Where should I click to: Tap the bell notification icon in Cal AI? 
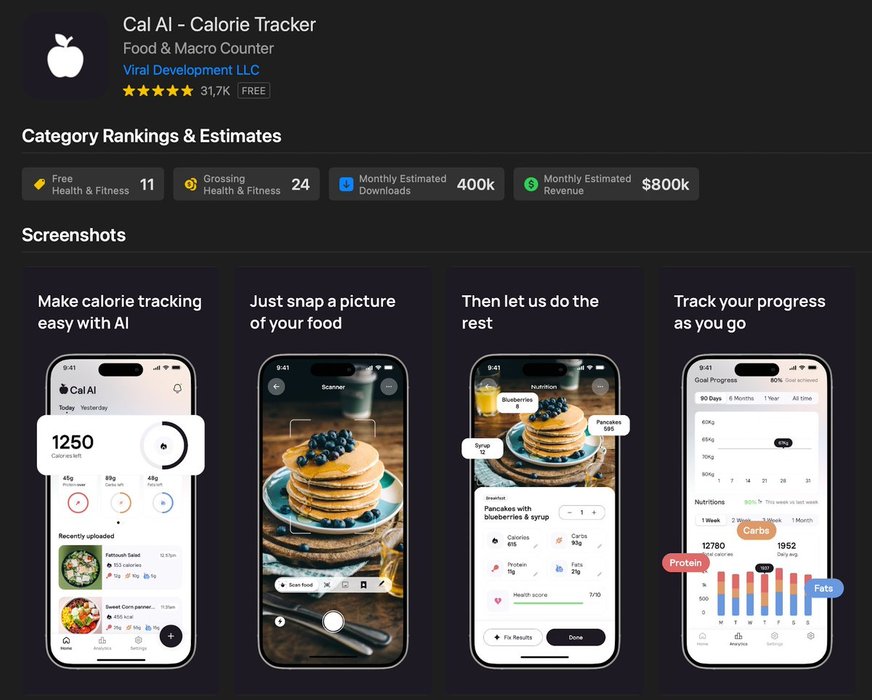pyautogui.click(x=177, y=388)
